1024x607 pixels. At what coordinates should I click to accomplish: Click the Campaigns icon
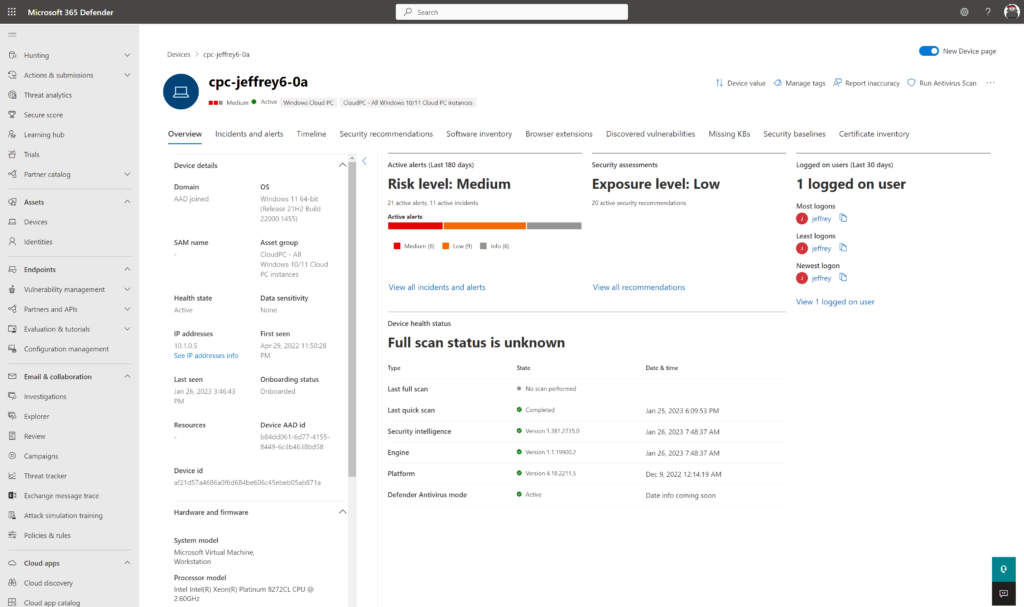[x=12, y=455]
